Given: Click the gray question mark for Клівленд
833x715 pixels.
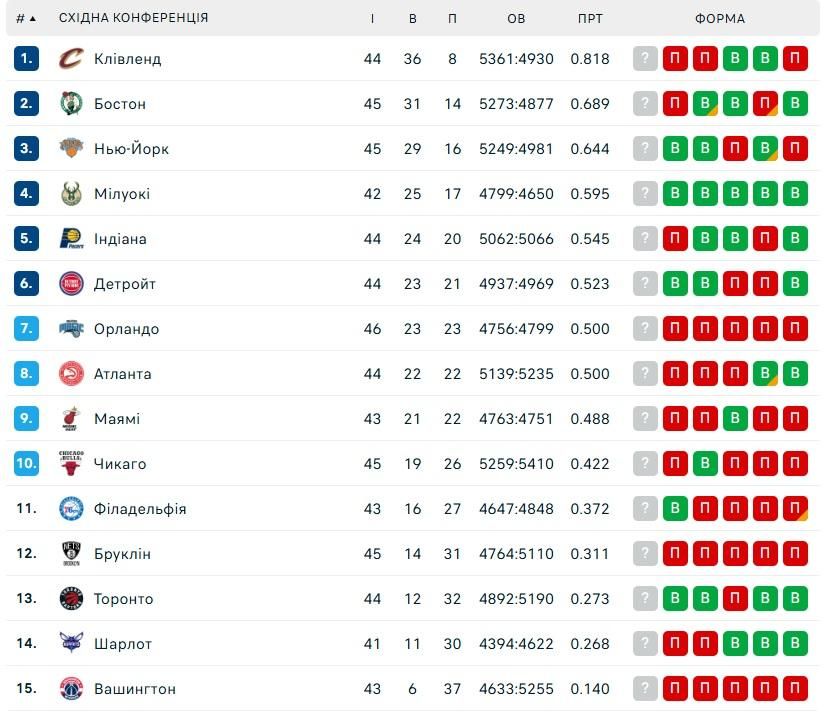Looking at the screenshot, I should click(x=645, y=59).
